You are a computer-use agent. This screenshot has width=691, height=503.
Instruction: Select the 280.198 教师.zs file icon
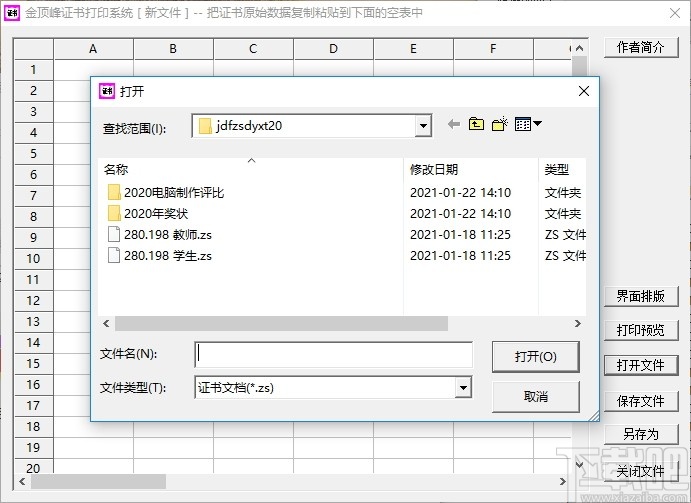click(114, 234)
